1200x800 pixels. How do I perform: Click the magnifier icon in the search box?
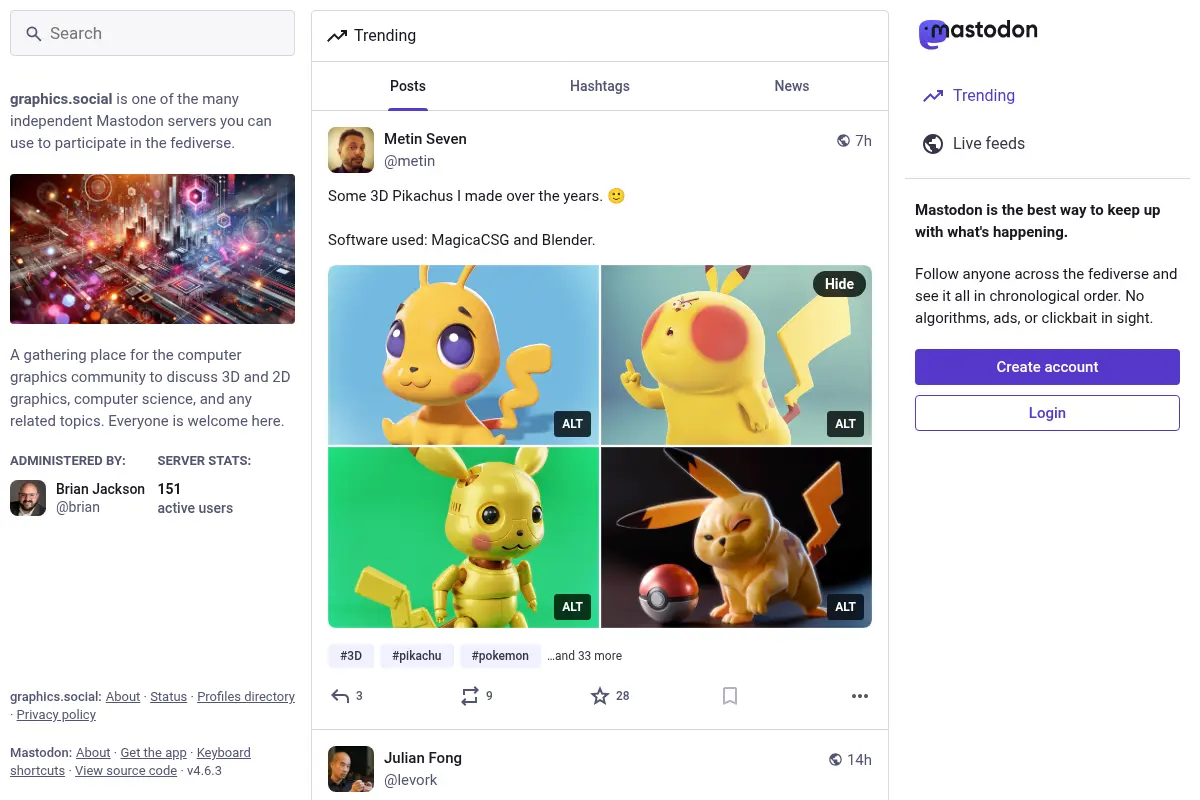click(x=34, y=34)
